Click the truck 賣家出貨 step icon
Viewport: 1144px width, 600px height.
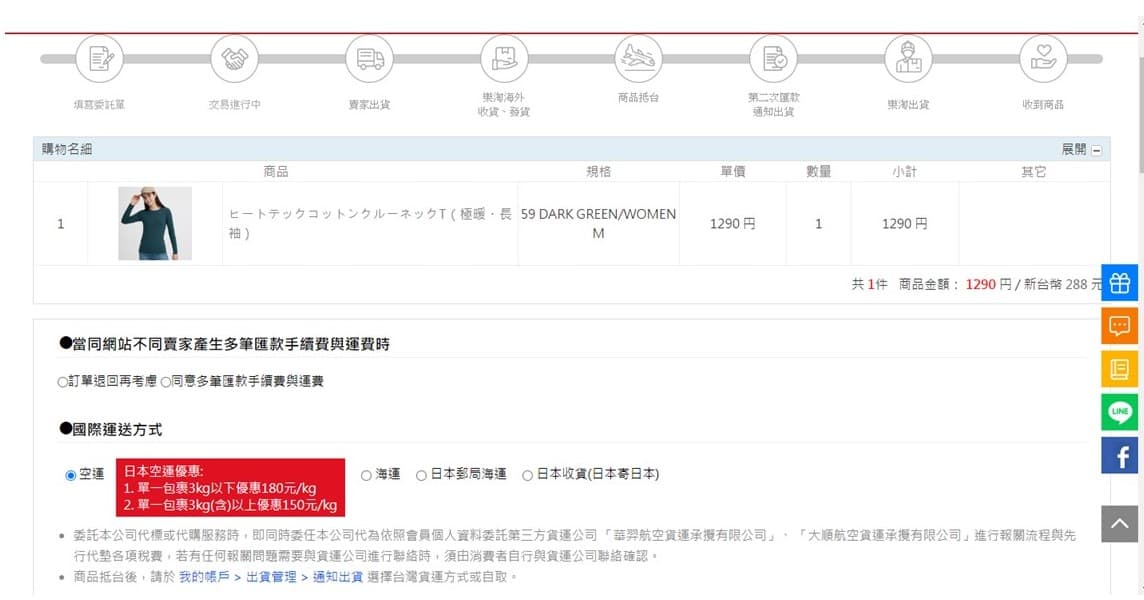click(369, 58)
